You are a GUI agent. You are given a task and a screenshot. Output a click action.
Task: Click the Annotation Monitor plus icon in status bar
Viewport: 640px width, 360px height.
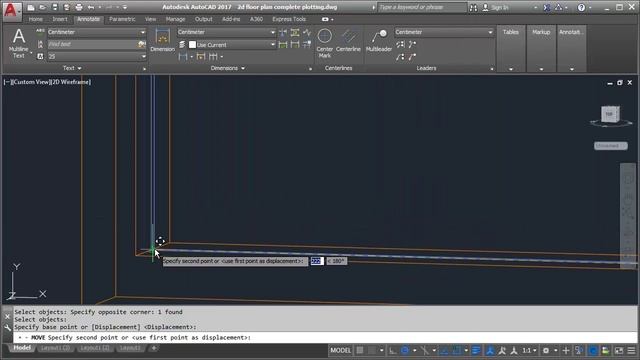point(566,350)
